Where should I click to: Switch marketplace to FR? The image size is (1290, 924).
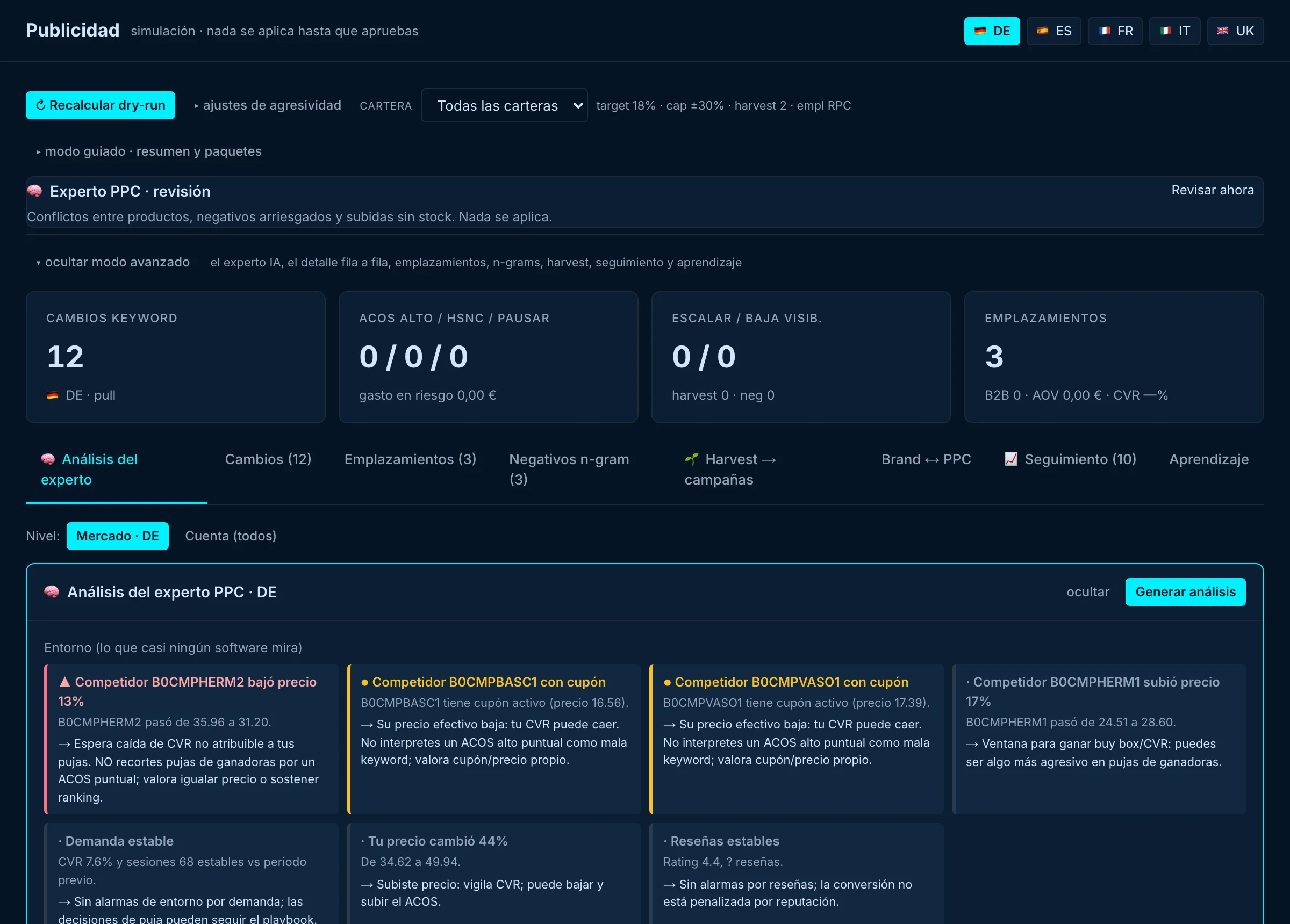(1115, 31)
